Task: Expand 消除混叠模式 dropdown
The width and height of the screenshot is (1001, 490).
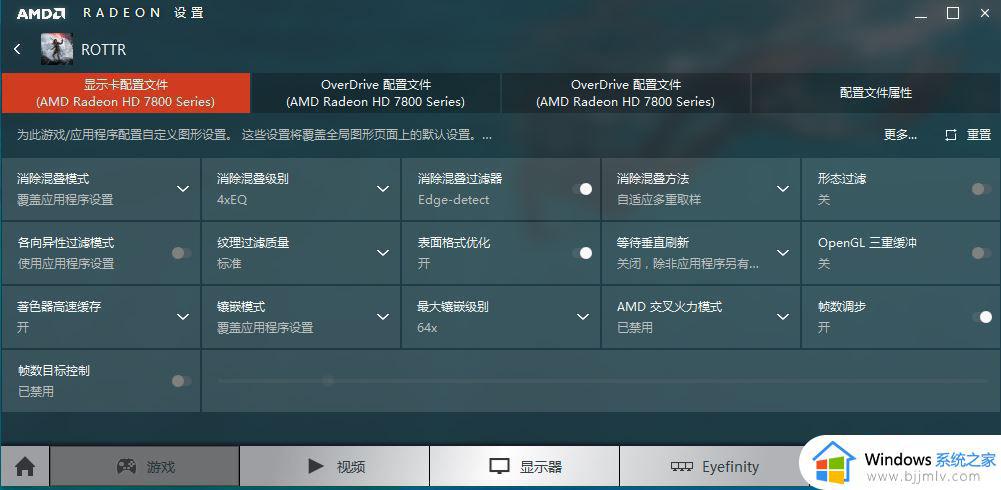Action: pos(183,189)
